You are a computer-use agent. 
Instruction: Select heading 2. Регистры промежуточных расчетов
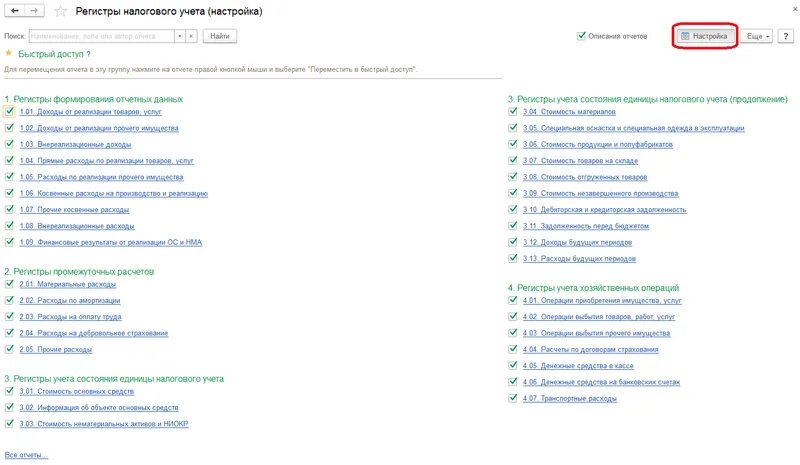pyautogui.click(x=79, y=272)
